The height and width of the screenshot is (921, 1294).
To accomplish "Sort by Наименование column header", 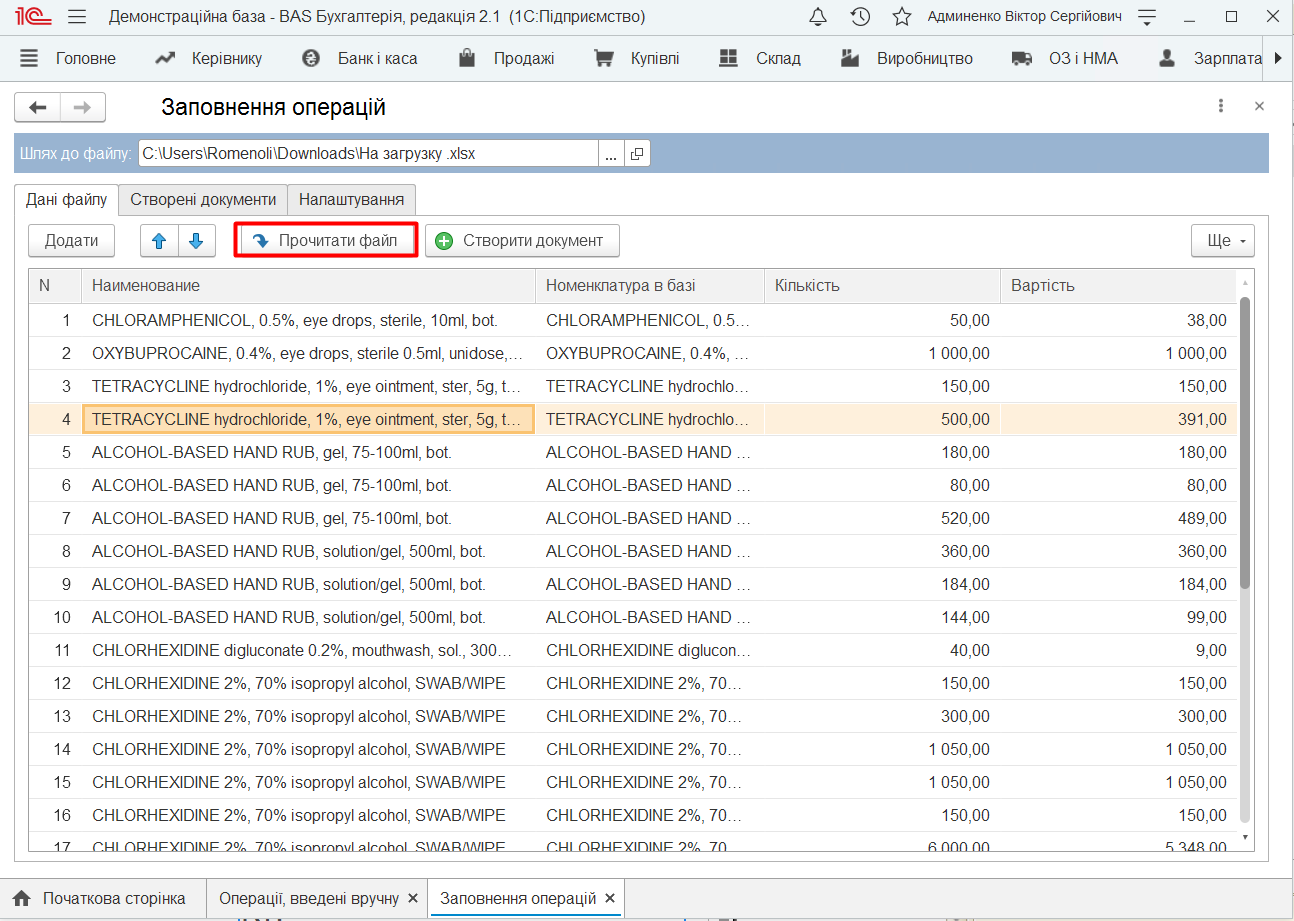I will (308, 286).
